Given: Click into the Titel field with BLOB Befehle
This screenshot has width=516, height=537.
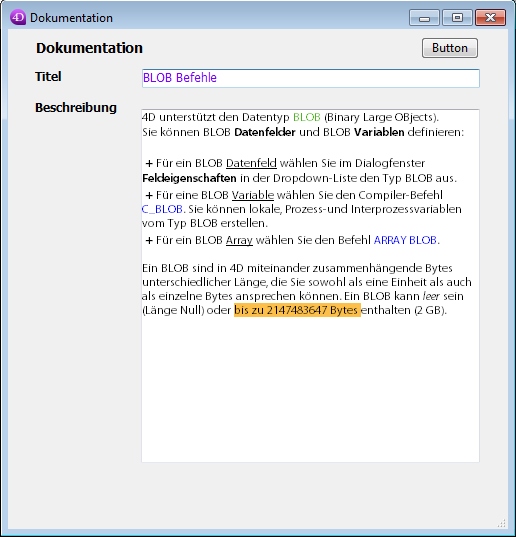Looking at the screenshot, I should [x=311, y=78].
